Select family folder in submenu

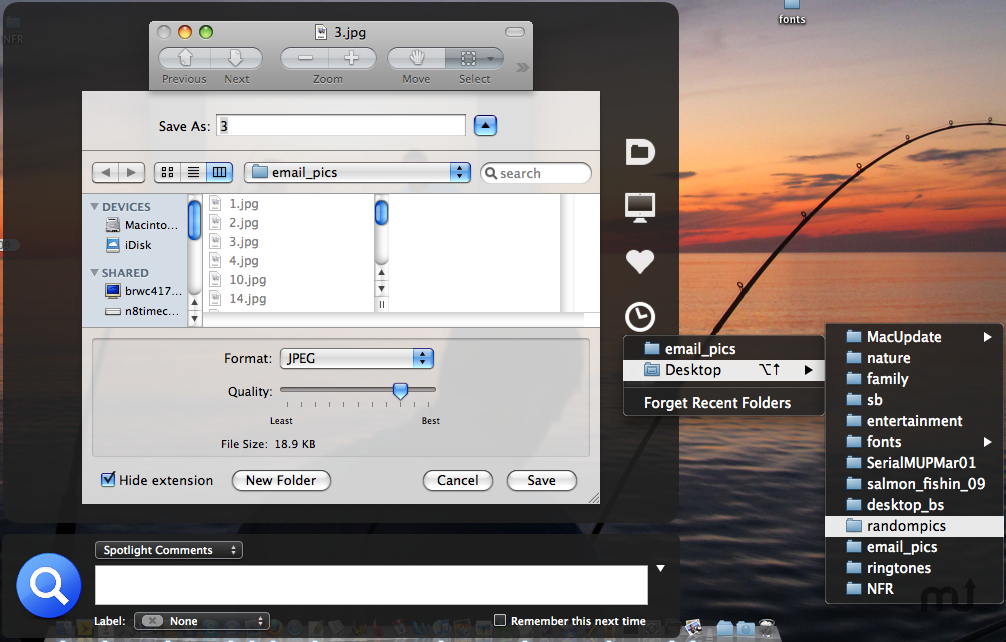pos(914,378)
